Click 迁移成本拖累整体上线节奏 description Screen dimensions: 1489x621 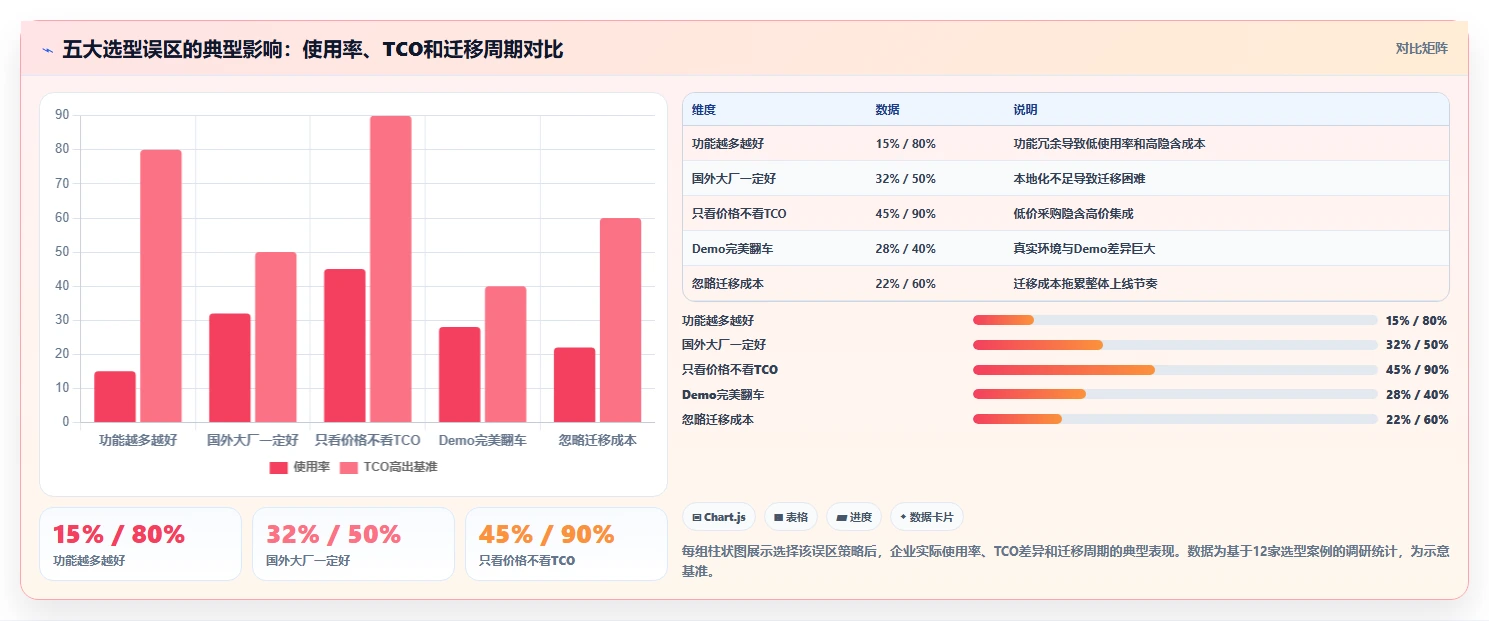pyautogui.click(x=1085, y=284)
